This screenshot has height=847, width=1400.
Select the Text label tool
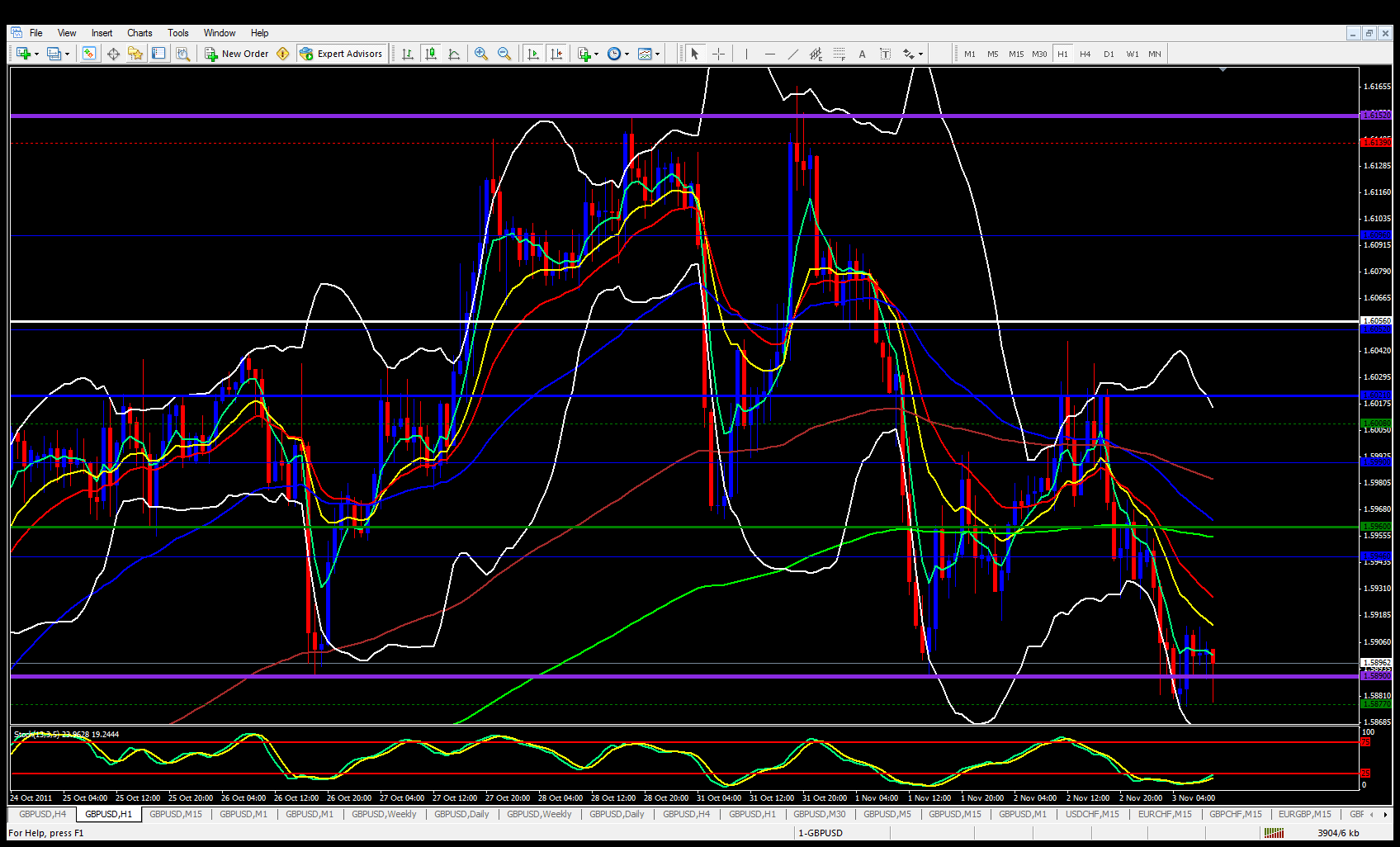(862, 54)
